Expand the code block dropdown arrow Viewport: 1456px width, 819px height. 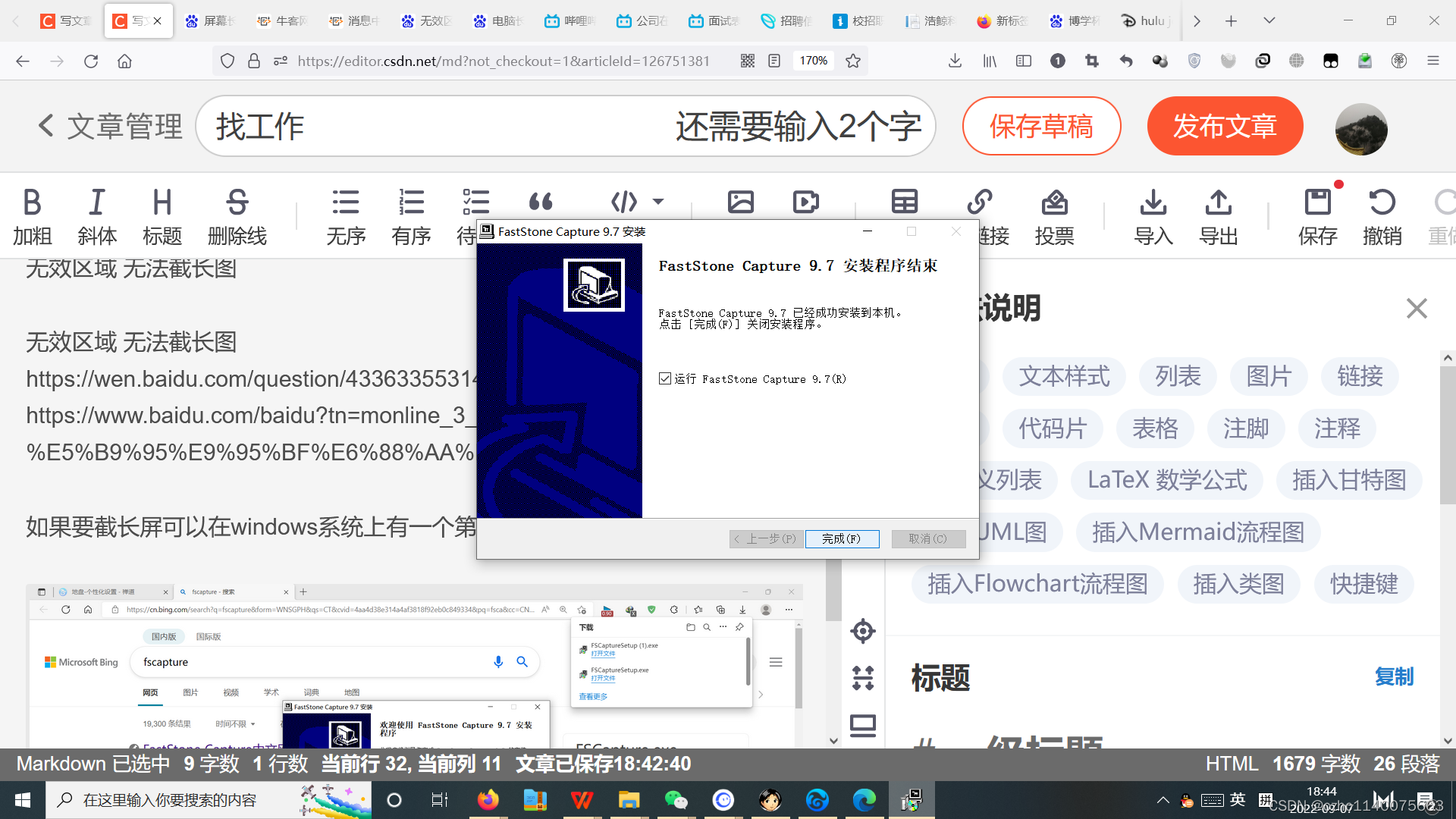tap(658, 202)
